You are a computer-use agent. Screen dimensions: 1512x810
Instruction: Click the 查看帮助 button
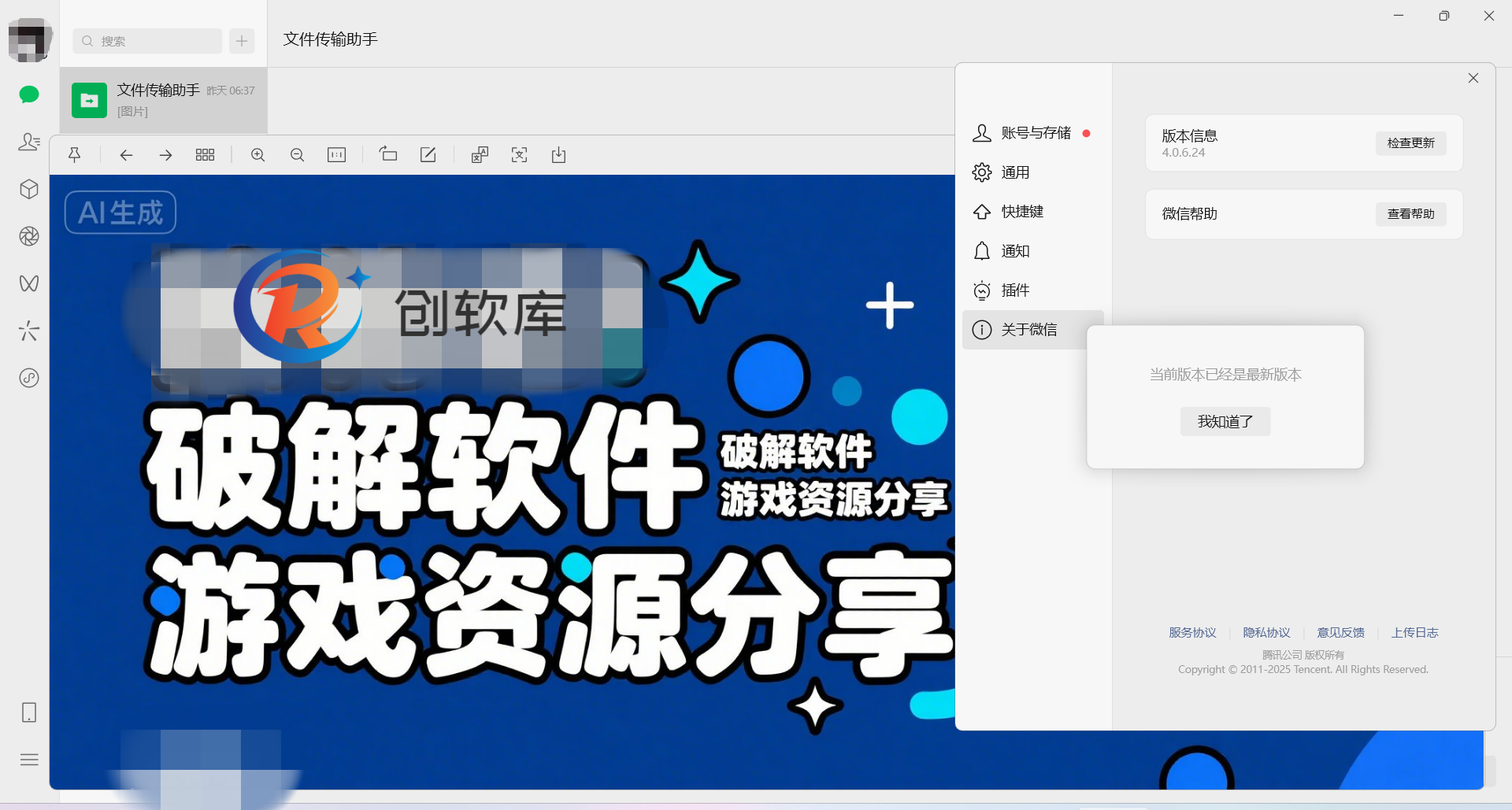click(1410, 214)
